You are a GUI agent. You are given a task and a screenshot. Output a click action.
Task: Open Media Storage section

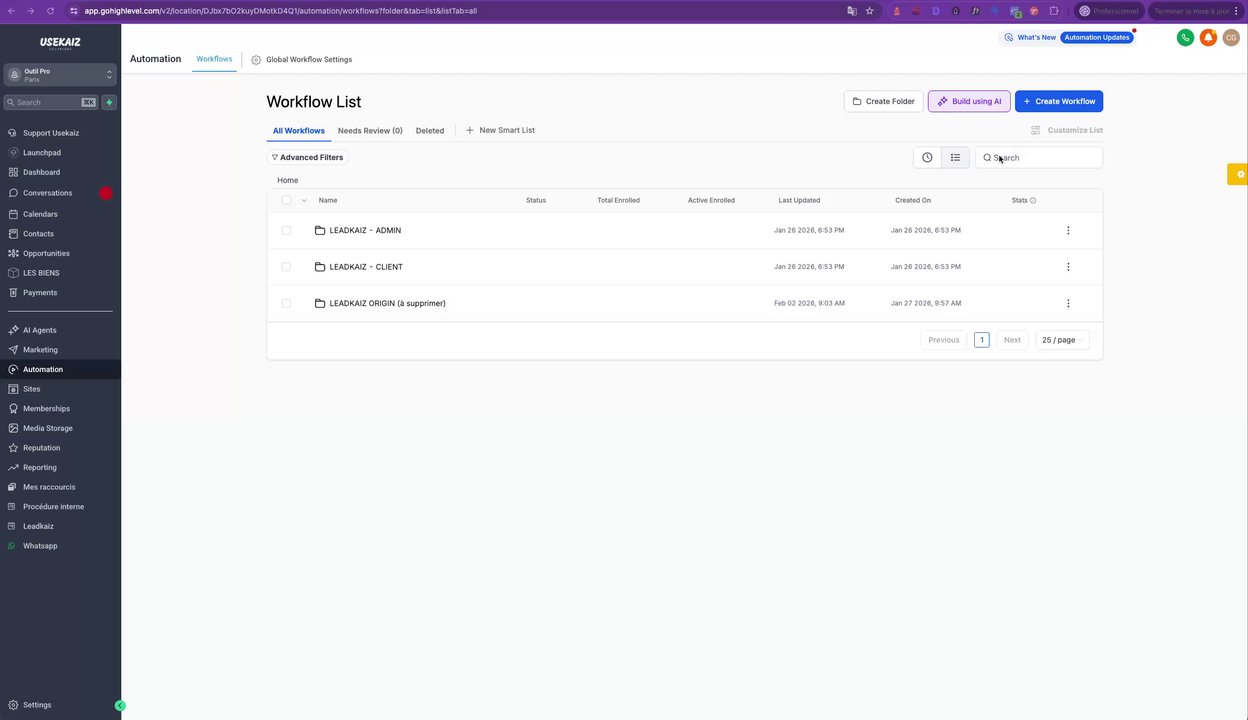[47, 428]
